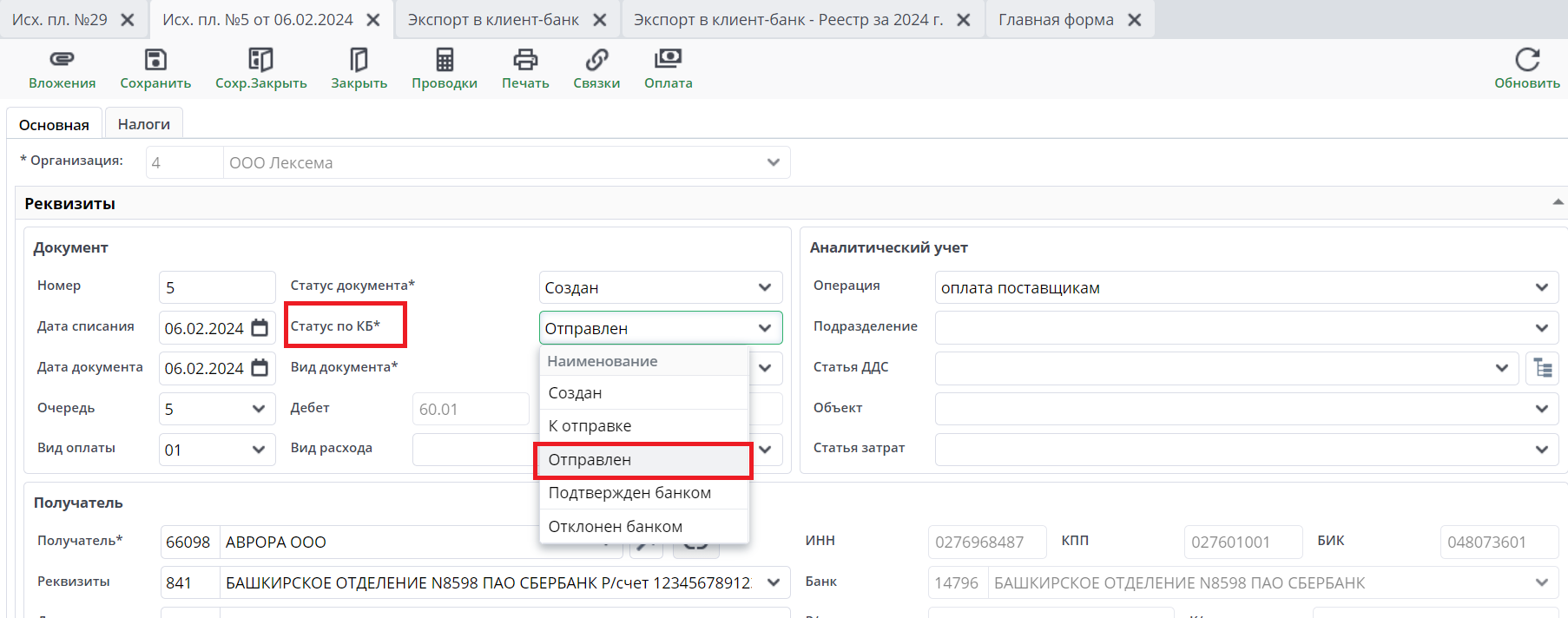Click the Сохранить save icon
The width and height of the screenshot is (1568, 618).
pos(155,60)
